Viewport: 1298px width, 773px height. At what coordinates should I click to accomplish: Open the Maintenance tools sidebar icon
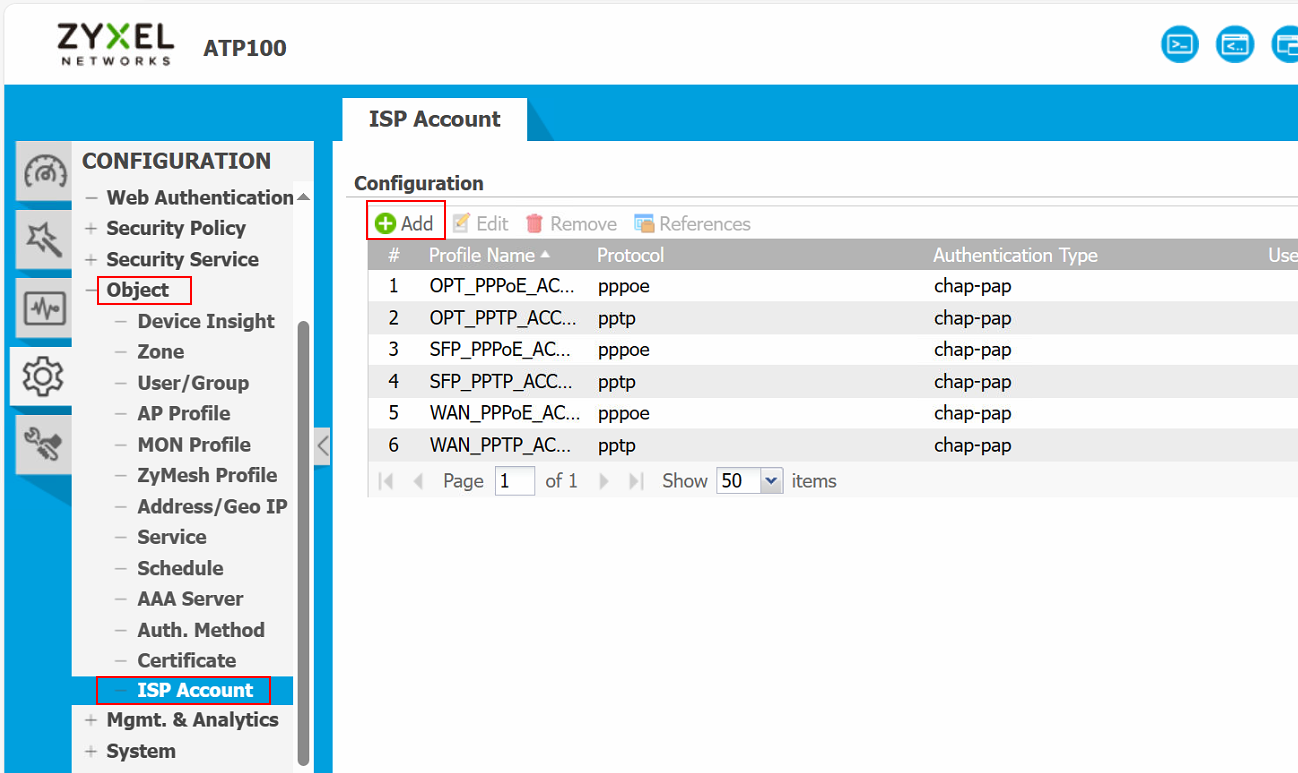click(x=45, y=444)
